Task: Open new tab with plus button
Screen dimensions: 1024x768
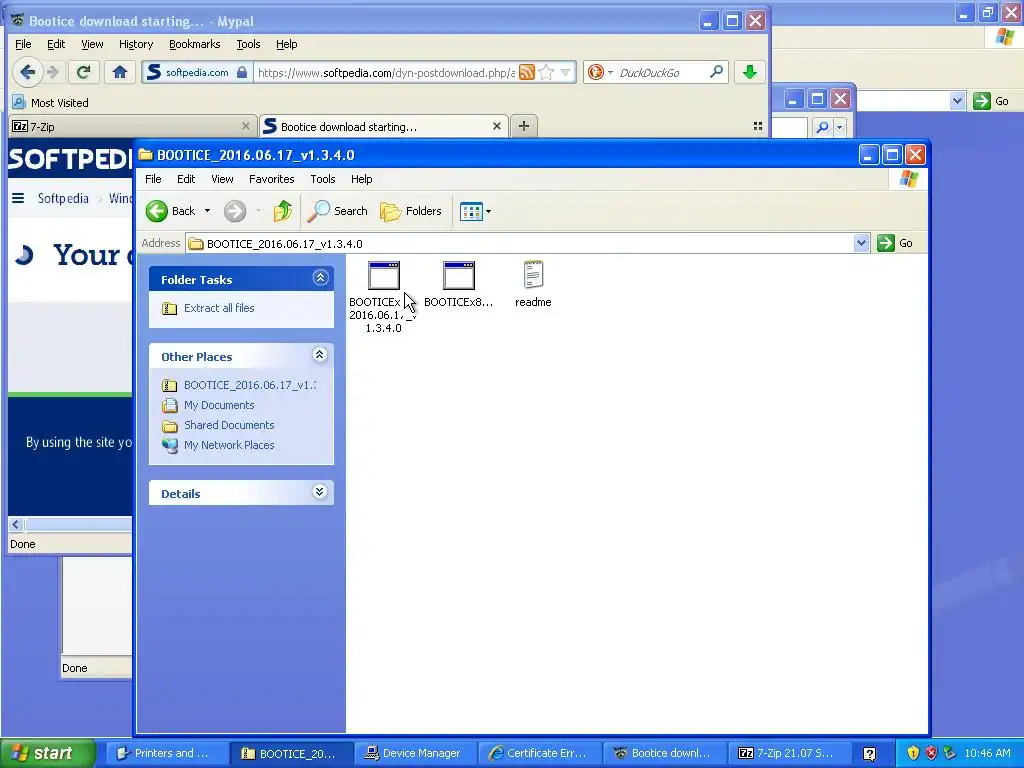Action: [524, 126]
